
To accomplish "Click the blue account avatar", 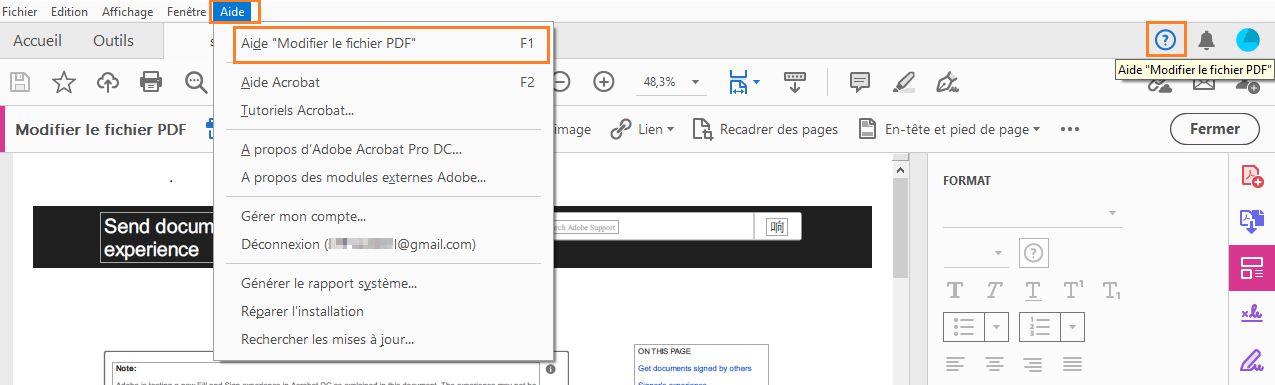I will click(x=1248, y=40).
